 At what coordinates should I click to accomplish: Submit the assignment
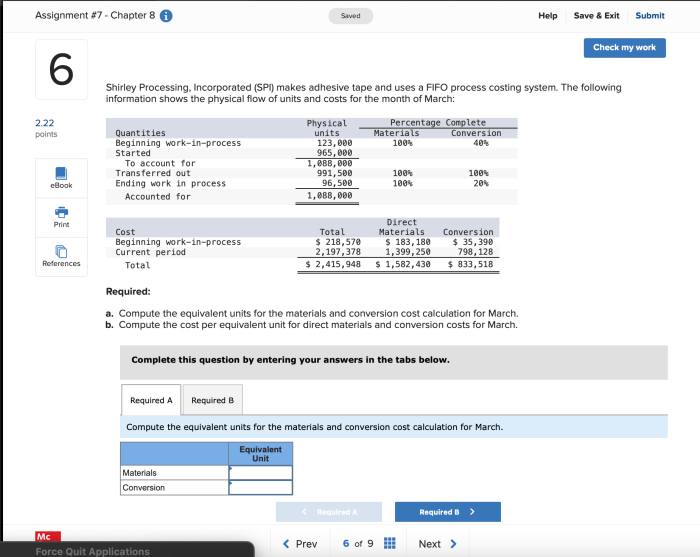click(650, 16)
